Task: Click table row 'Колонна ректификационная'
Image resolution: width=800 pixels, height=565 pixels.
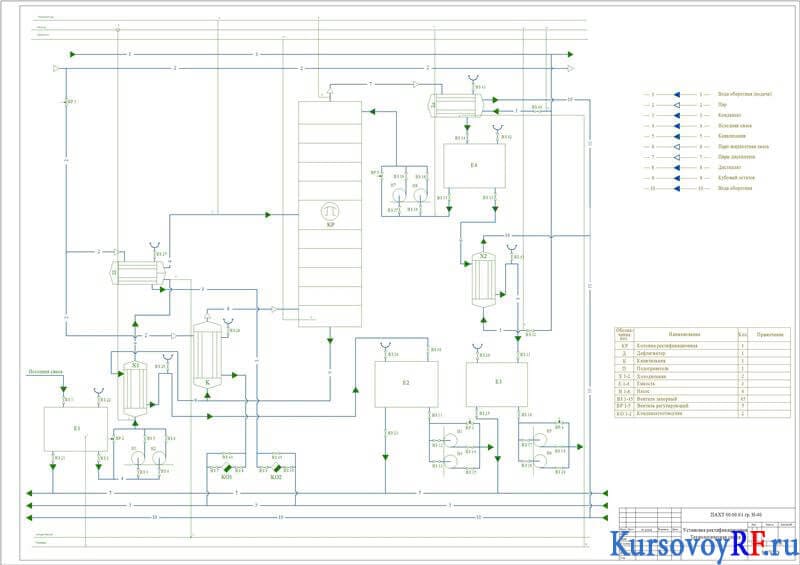Action: tap(703, 346)
